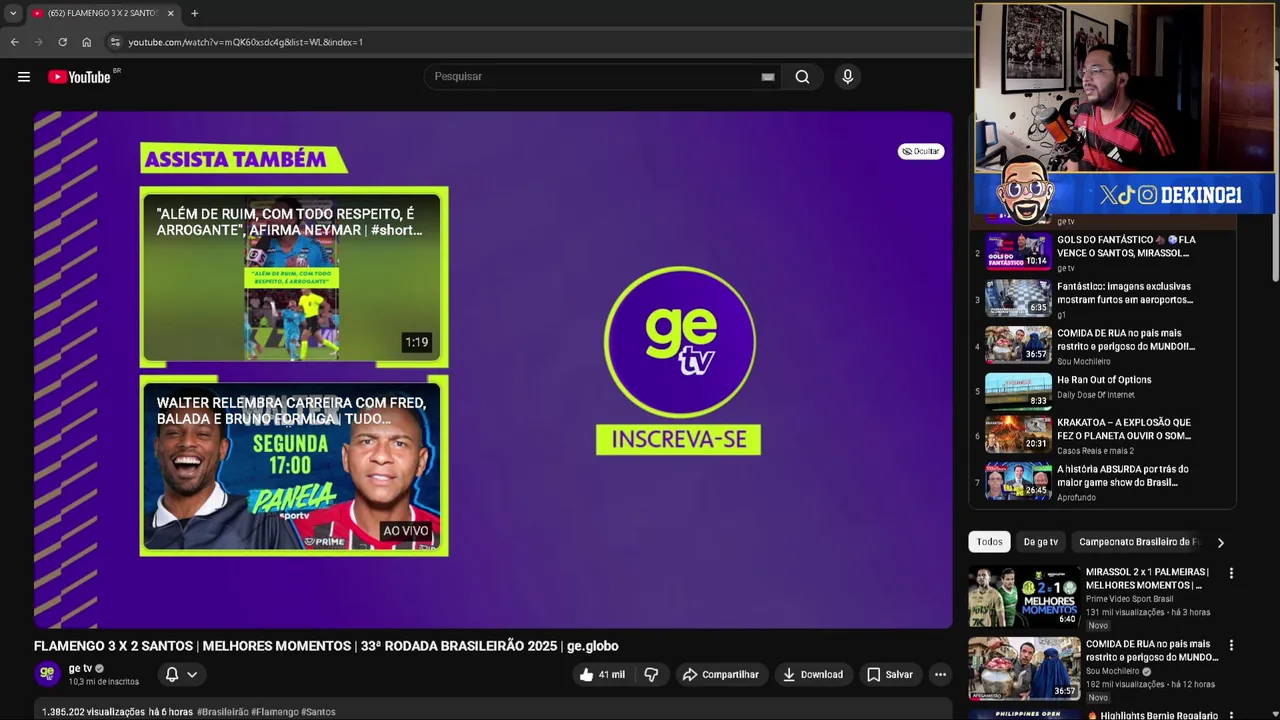Image resolution: width=1280 pixels, height=720 pixels.
Task: Click the #Flamengo hashtag
Action: [x=274, y=712]
